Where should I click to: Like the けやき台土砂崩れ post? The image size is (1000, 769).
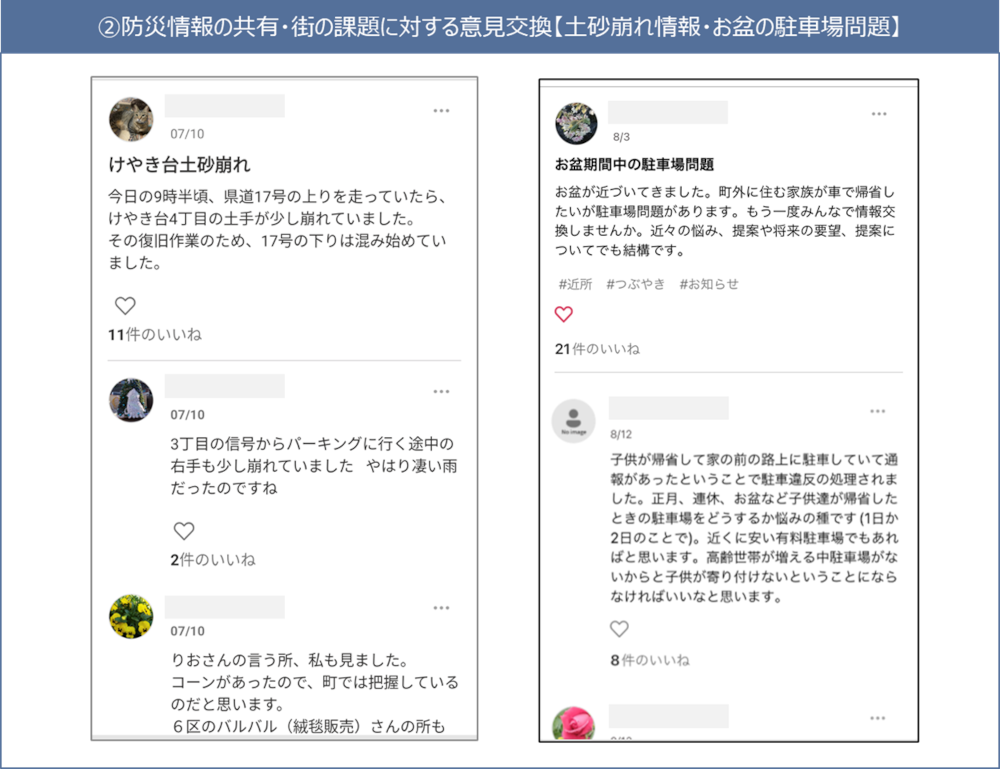tap(125, 306)
